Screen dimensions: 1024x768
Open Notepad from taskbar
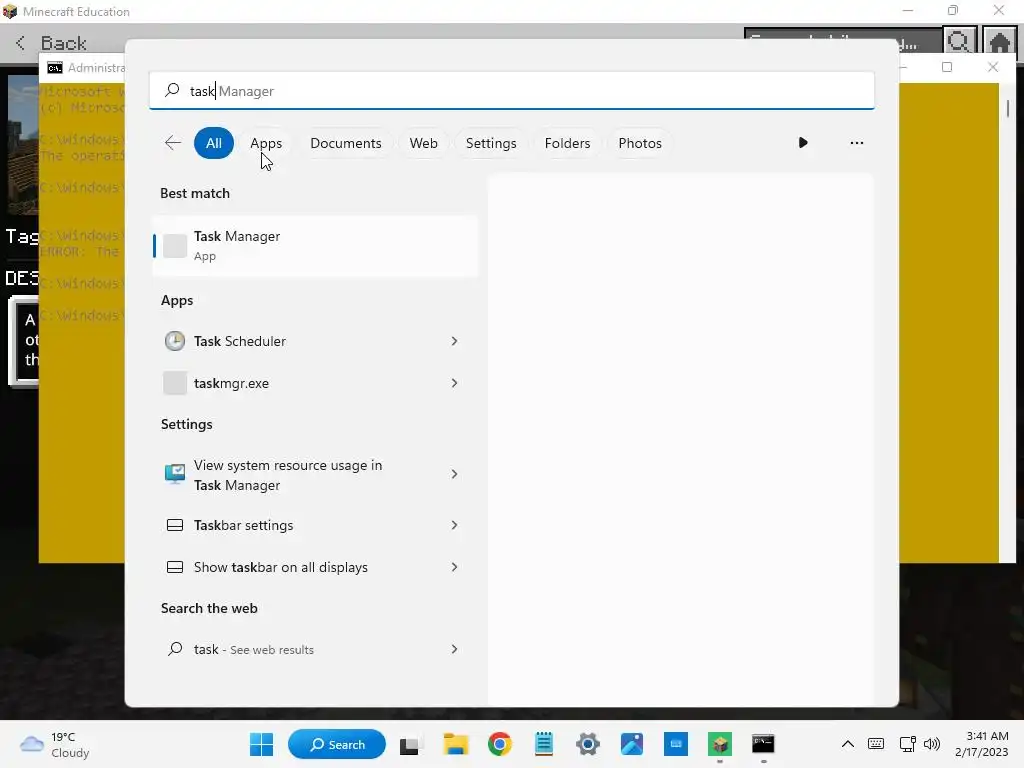point(543,744)
